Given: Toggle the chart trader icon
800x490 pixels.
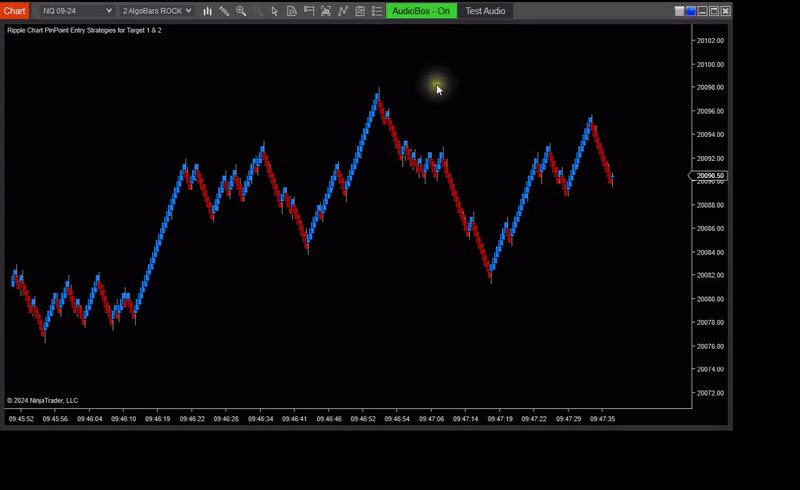Looking at the screenshot, I should (309, 11).
